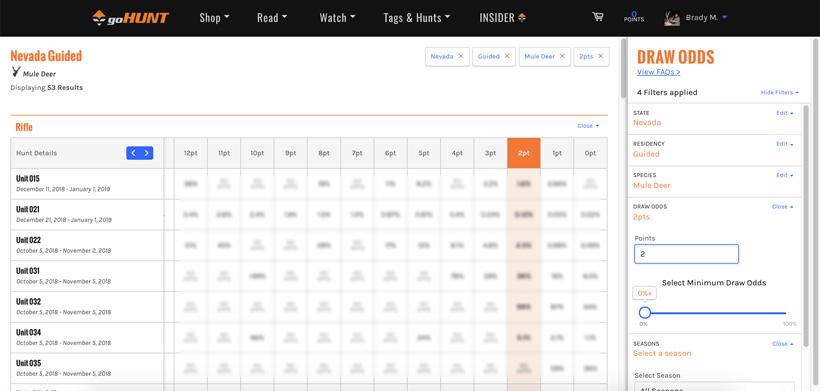Select the 7pt column header
Viewport: 820px width, 391px height.
coord(357,153)
